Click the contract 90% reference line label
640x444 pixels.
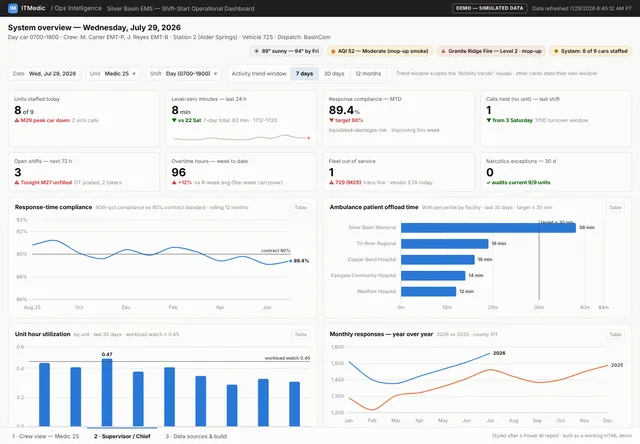click(276, 251)
